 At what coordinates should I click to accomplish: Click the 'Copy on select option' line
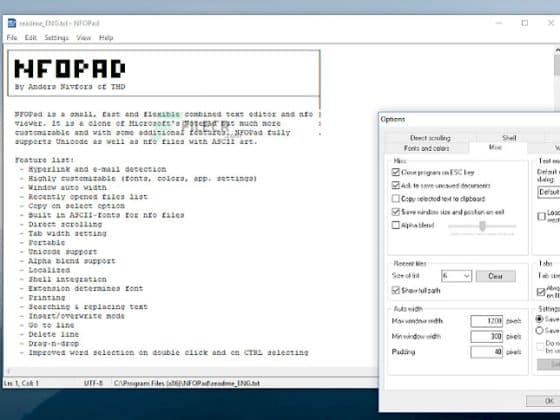[76, 206]
